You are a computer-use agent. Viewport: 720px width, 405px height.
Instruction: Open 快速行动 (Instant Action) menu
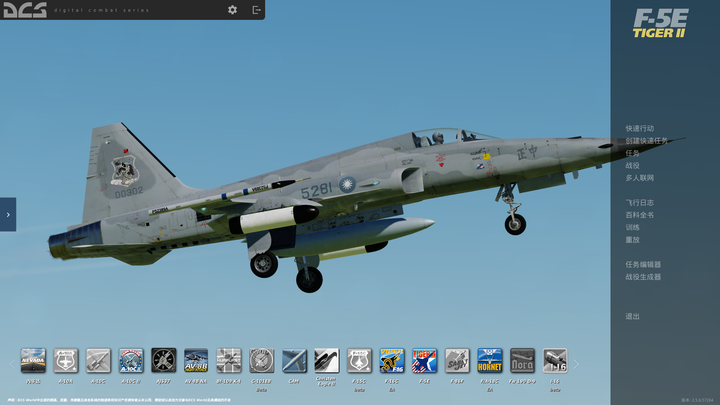pos(640,128)
